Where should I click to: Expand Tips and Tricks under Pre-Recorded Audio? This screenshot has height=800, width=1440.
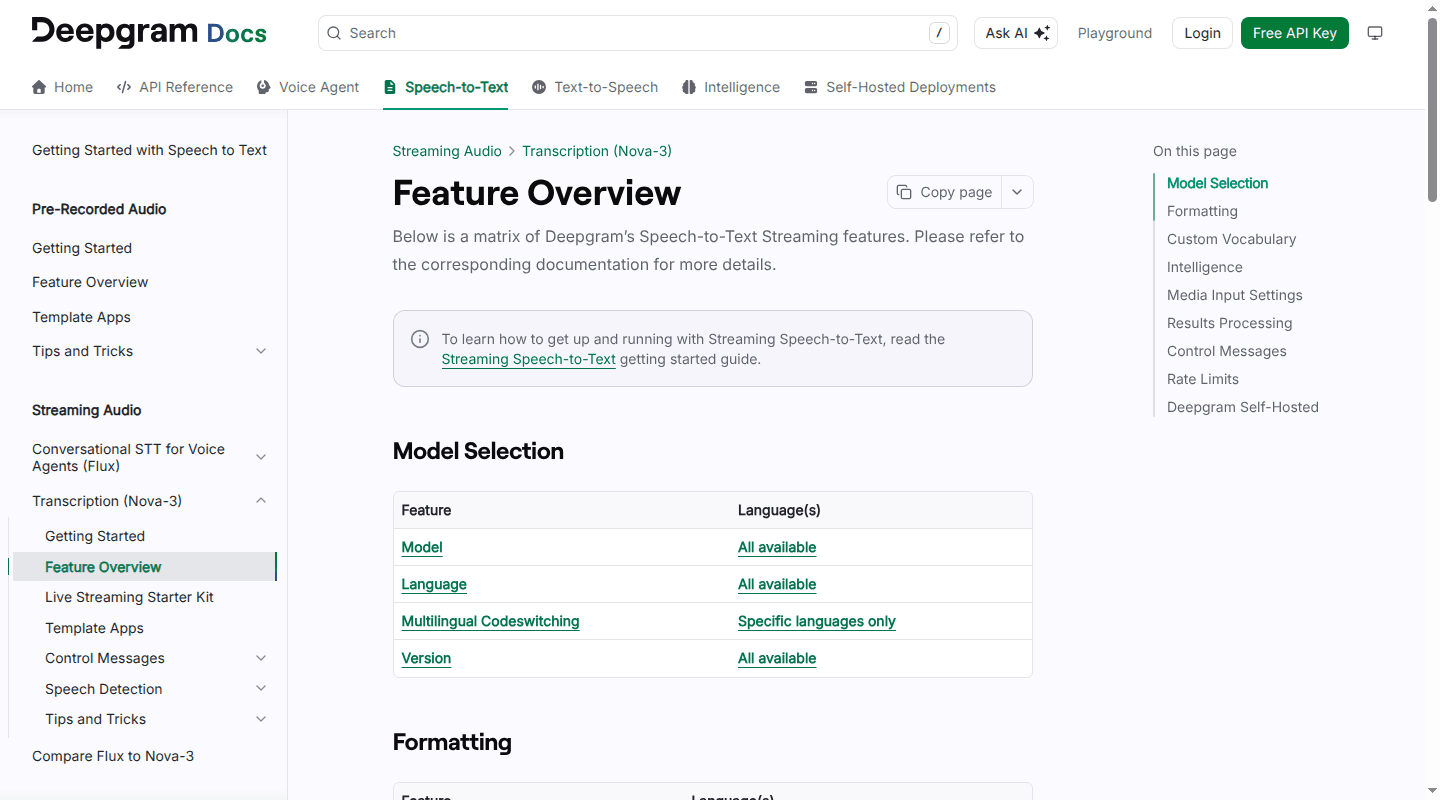pos(261,351)
